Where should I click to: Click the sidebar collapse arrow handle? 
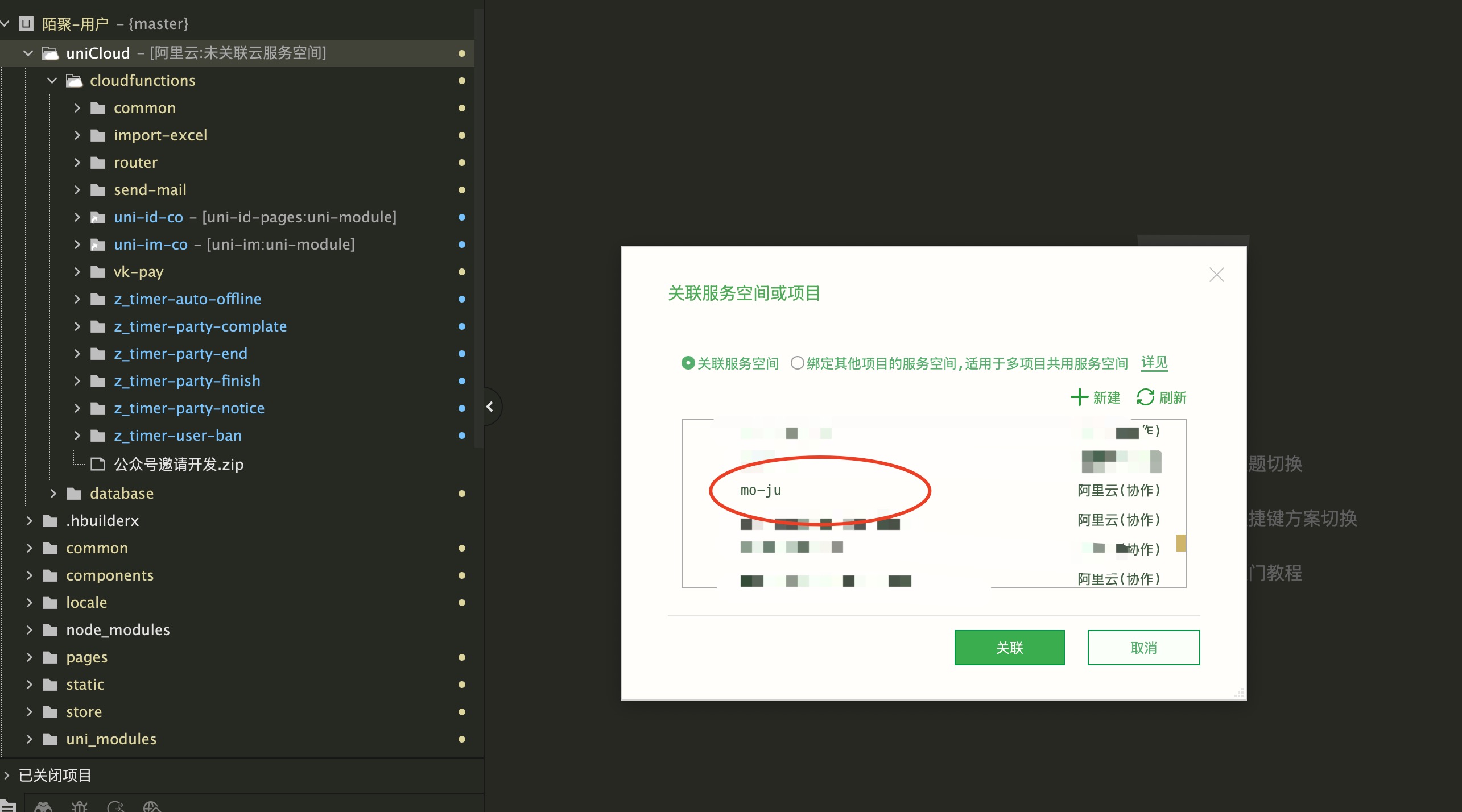tap(490, 407)
